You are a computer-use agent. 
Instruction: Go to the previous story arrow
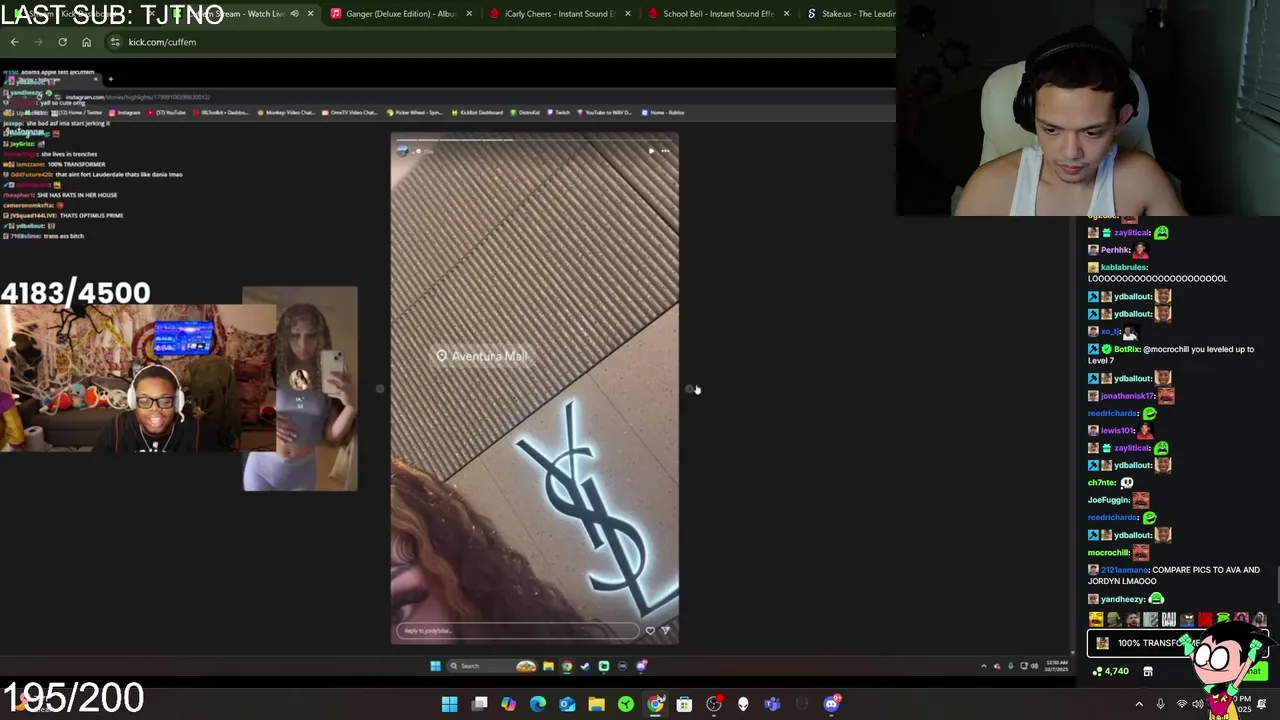pyautogui.click(x=380, y=389)
